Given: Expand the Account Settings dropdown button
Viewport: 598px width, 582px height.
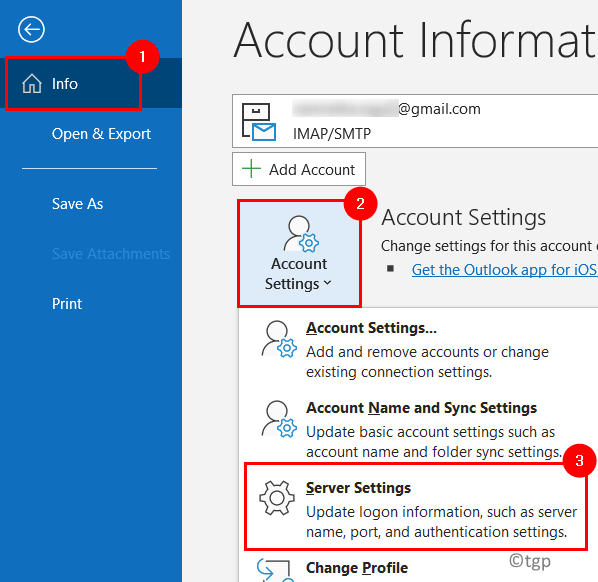Looking at the screenshot, I should point(299,254).
